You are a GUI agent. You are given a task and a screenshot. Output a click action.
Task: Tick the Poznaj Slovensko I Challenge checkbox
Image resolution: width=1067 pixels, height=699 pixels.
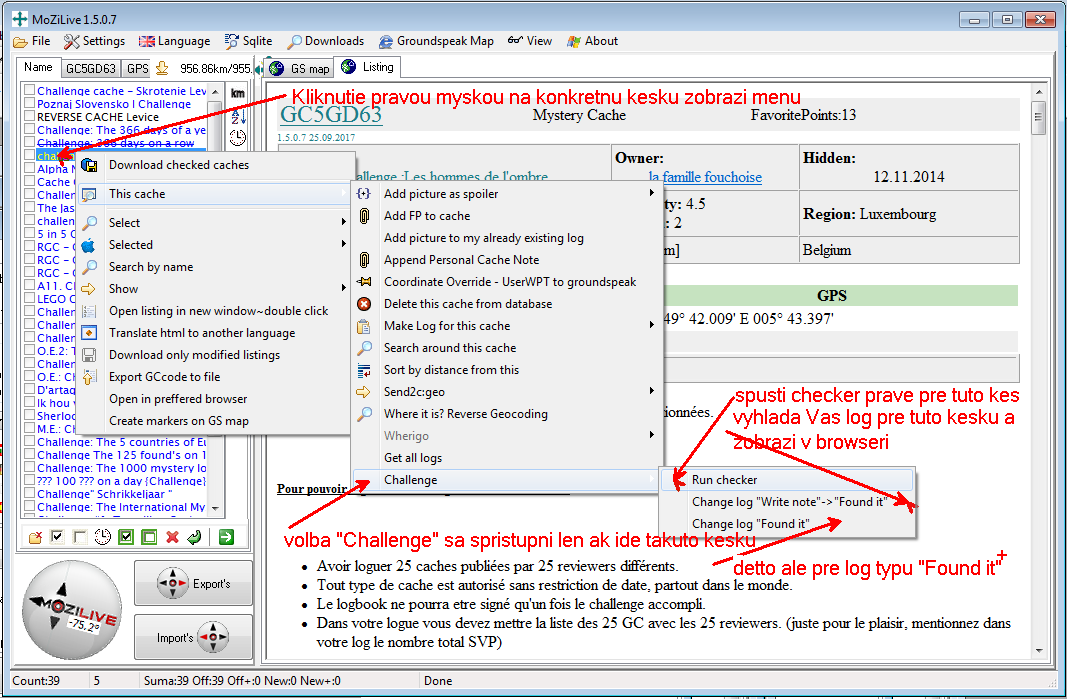click(x=29, y=103)
